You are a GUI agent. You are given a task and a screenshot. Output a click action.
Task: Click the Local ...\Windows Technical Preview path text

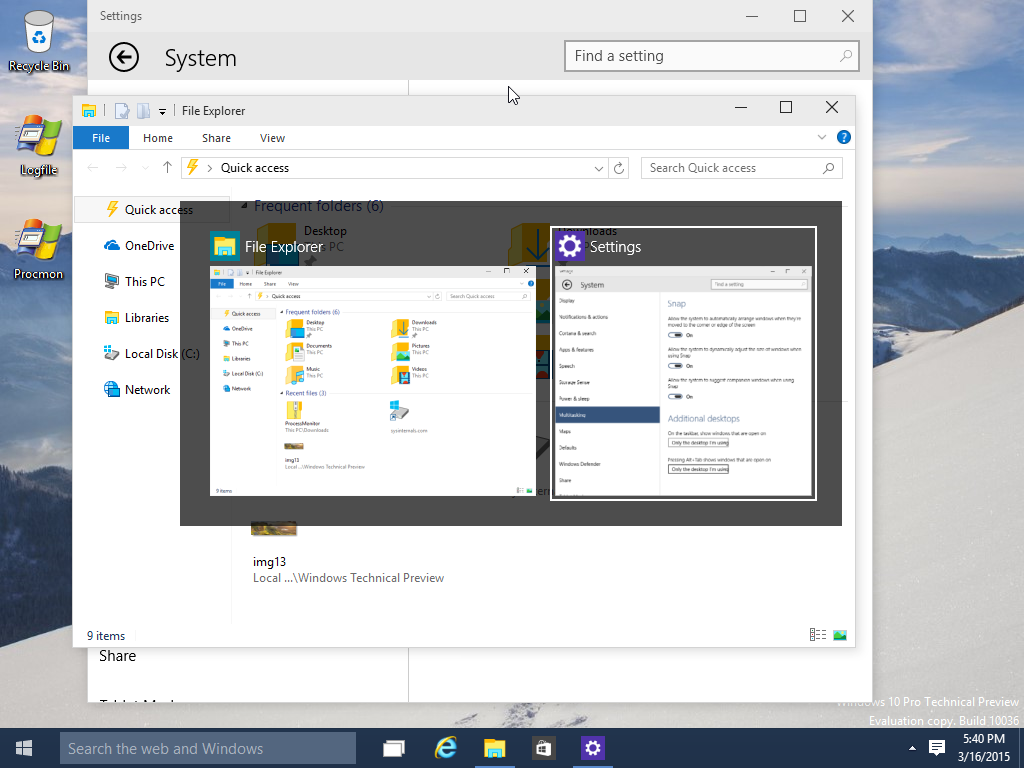349,578
